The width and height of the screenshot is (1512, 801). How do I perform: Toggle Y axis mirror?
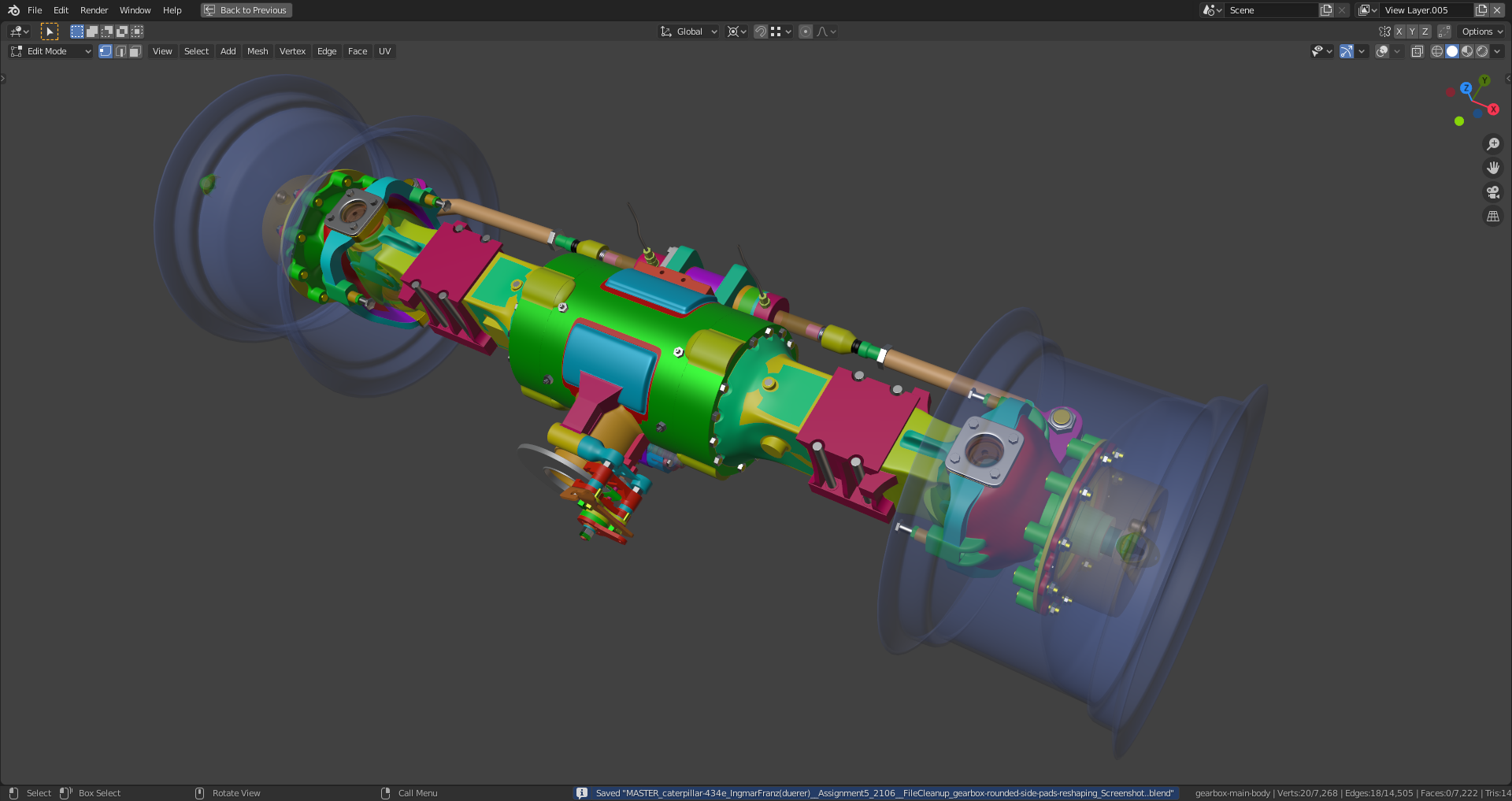click(1412, 32)
